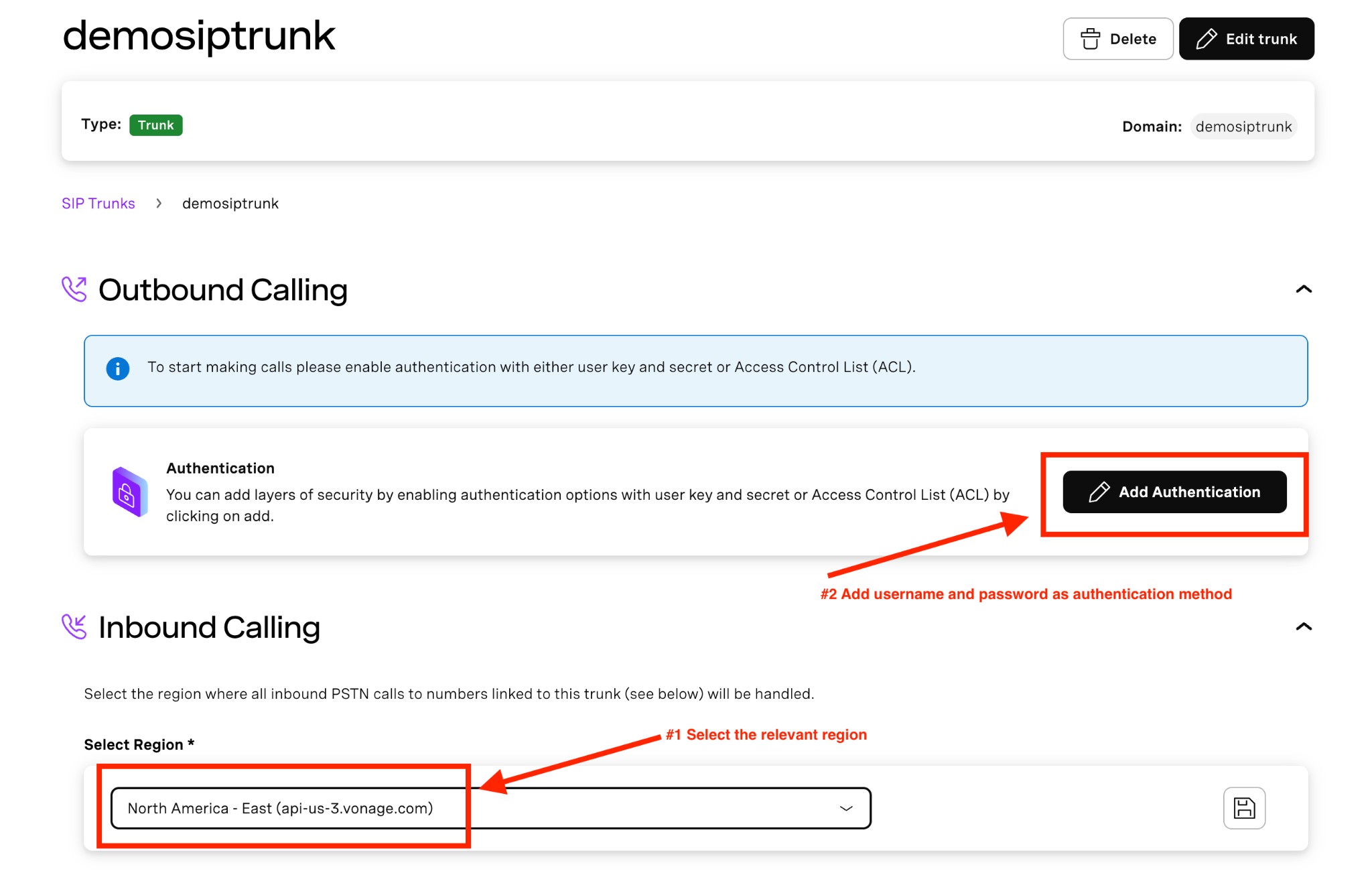Click pencil icon on Add Authentication
Image resolution: width=1372 pixels, height=883 pixels.
(1099, 492)
